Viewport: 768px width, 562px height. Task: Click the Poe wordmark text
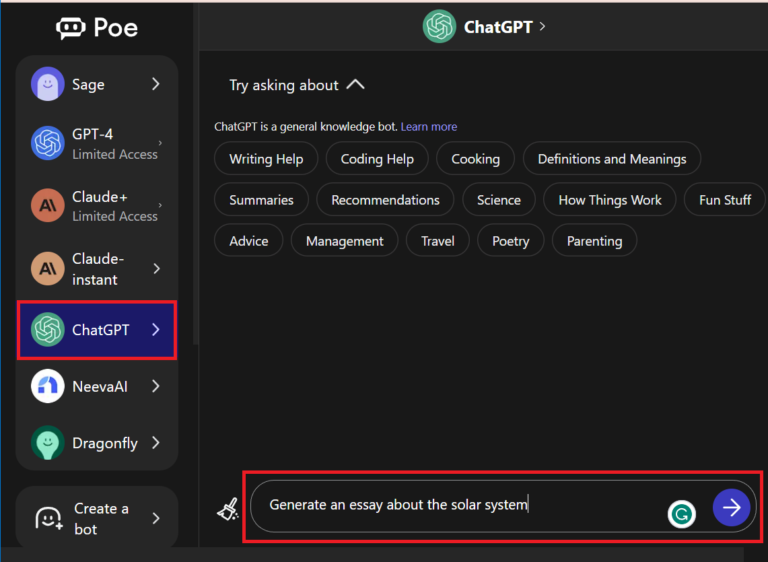116,28
